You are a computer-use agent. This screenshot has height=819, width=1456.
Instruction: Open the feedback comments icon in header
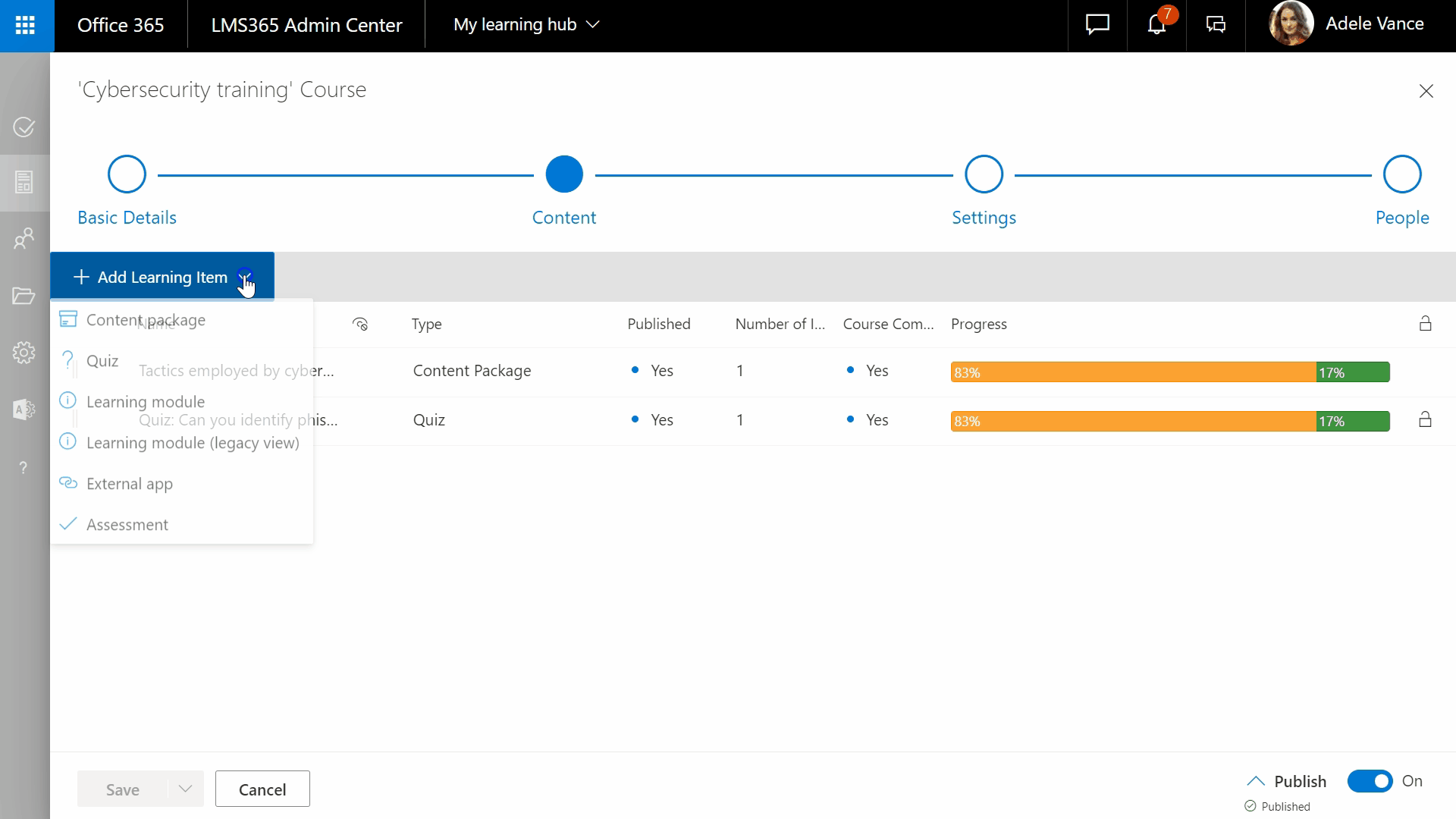[x=1216, y=25]
